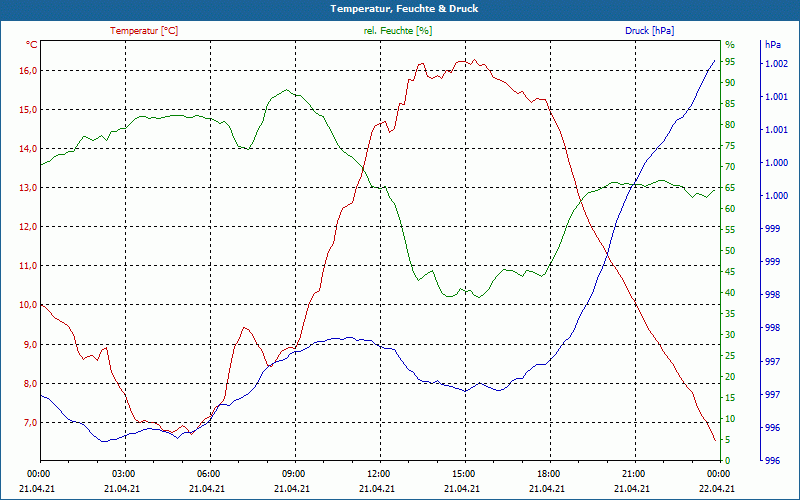
Task: Click the 30 humidity axis value
Action: (x=730, y=335)
